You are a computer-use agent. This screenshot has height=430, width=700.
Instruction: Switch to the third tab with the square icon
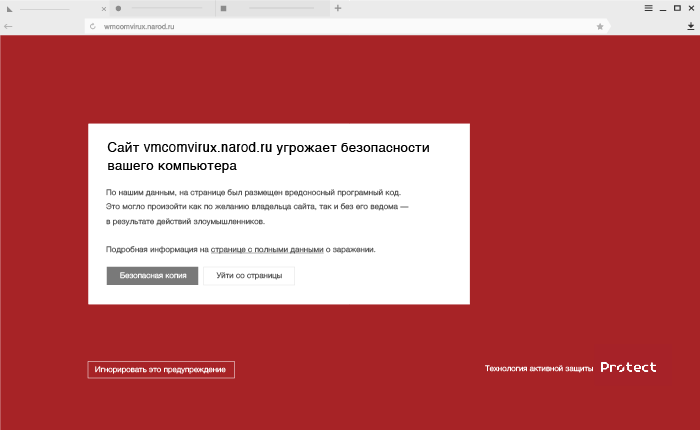point(272,8)
